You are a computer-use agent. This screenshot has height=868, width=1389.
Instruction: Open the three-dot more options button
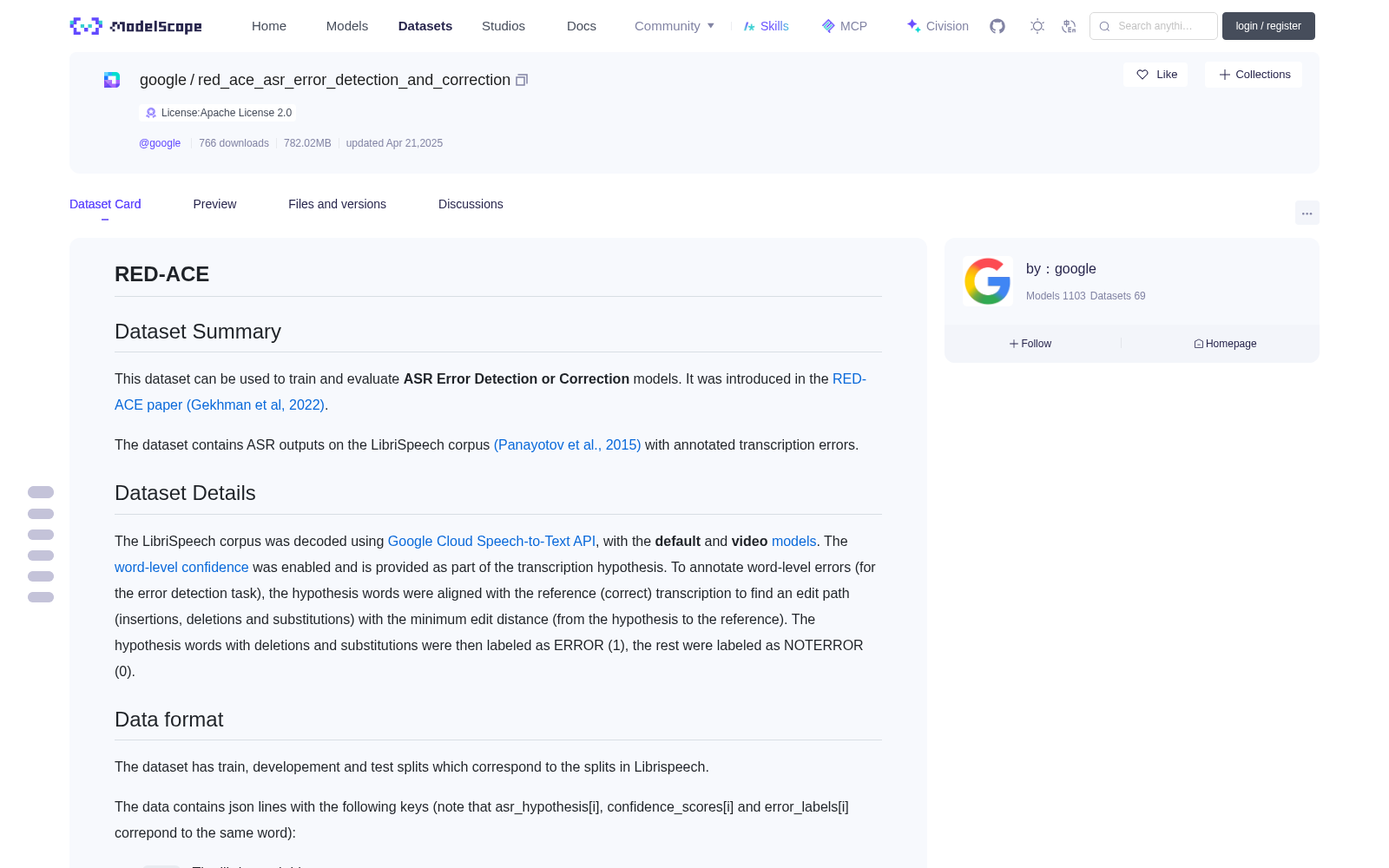click(x=1307, y=213)
